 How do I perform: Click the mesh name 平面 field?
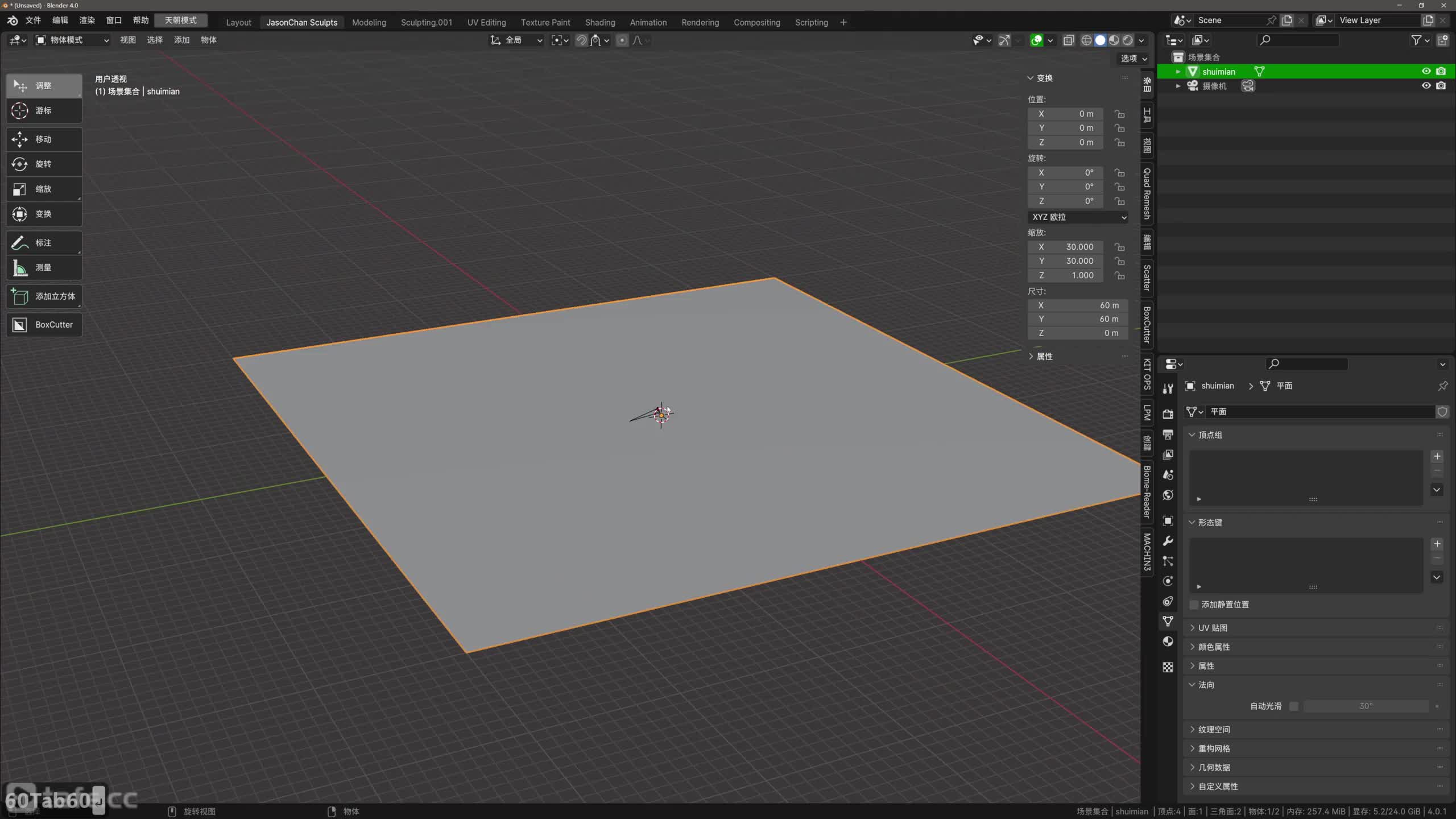1319,411
